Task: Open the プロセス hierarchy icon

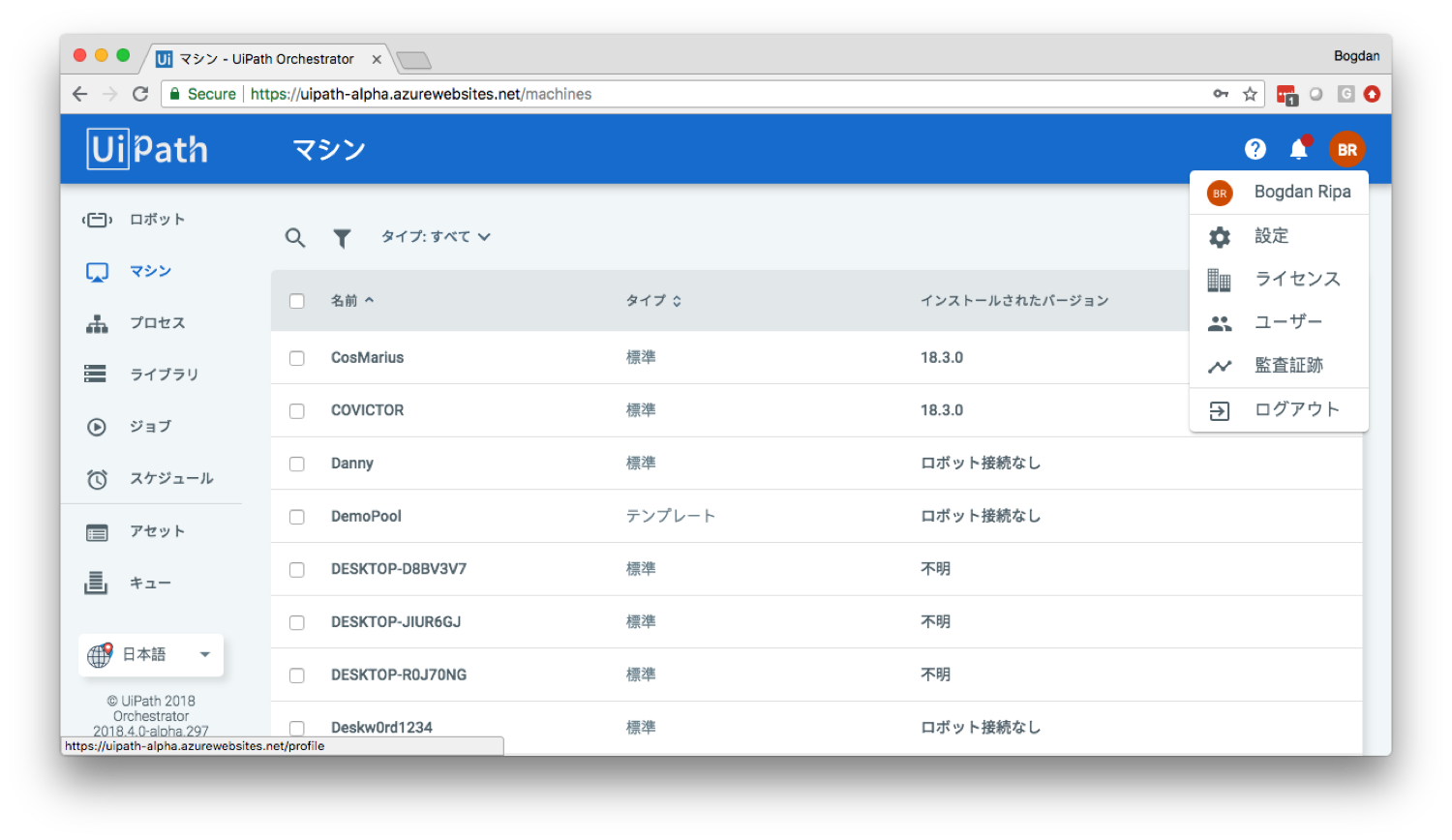Action: [x=97, y=323]
